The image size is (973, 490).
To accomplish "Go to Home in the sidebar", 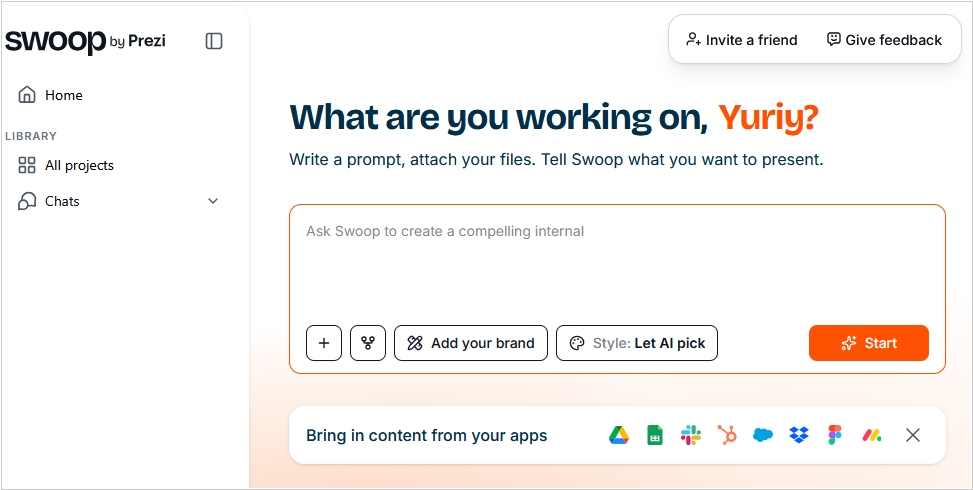I will pos(64,95).
